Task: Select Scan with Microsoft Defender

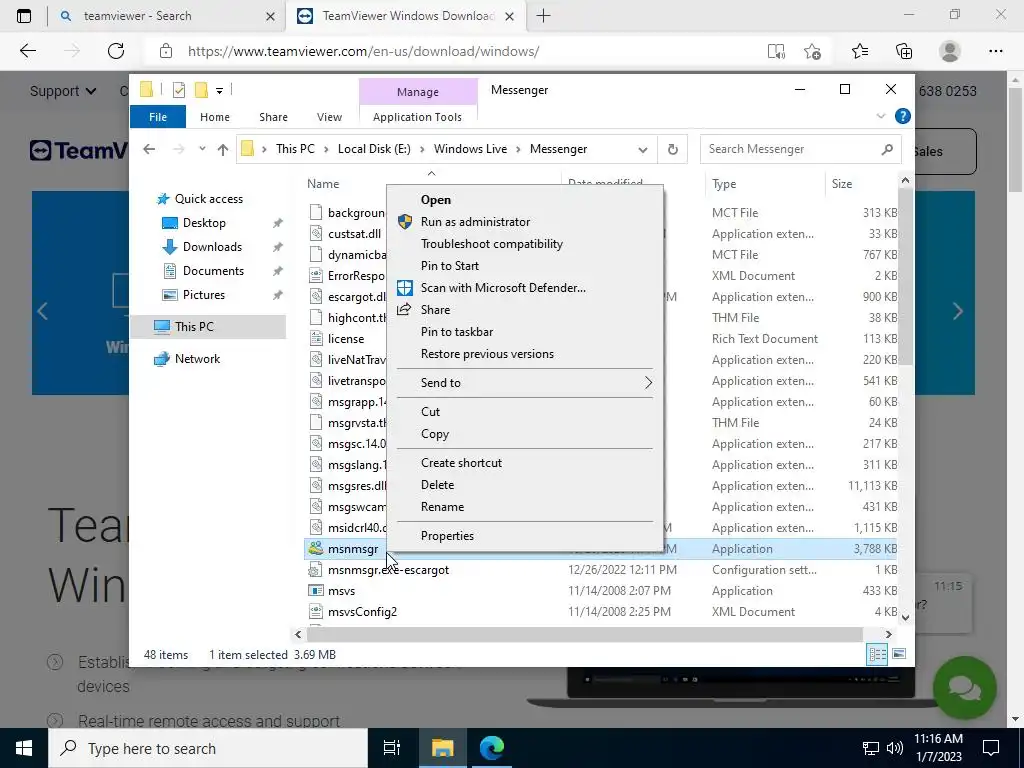Action: (x=503, y=288)
